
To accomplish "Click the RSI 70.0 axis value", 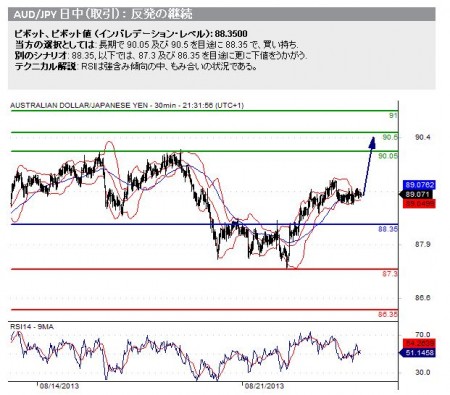I will pos(423,334).
